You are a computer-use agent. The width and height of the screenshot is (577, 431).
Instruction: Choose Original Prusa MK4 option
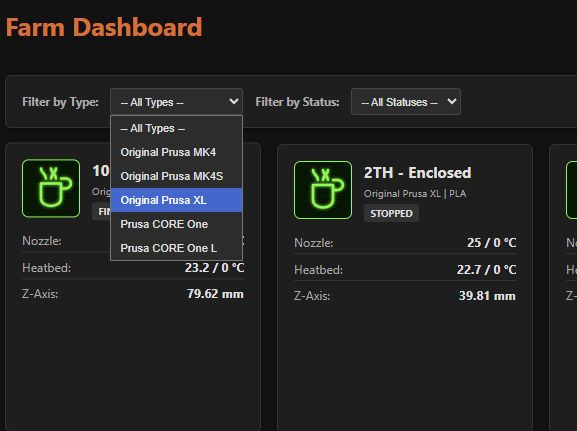pyautogui.click(x=176, y=152)
